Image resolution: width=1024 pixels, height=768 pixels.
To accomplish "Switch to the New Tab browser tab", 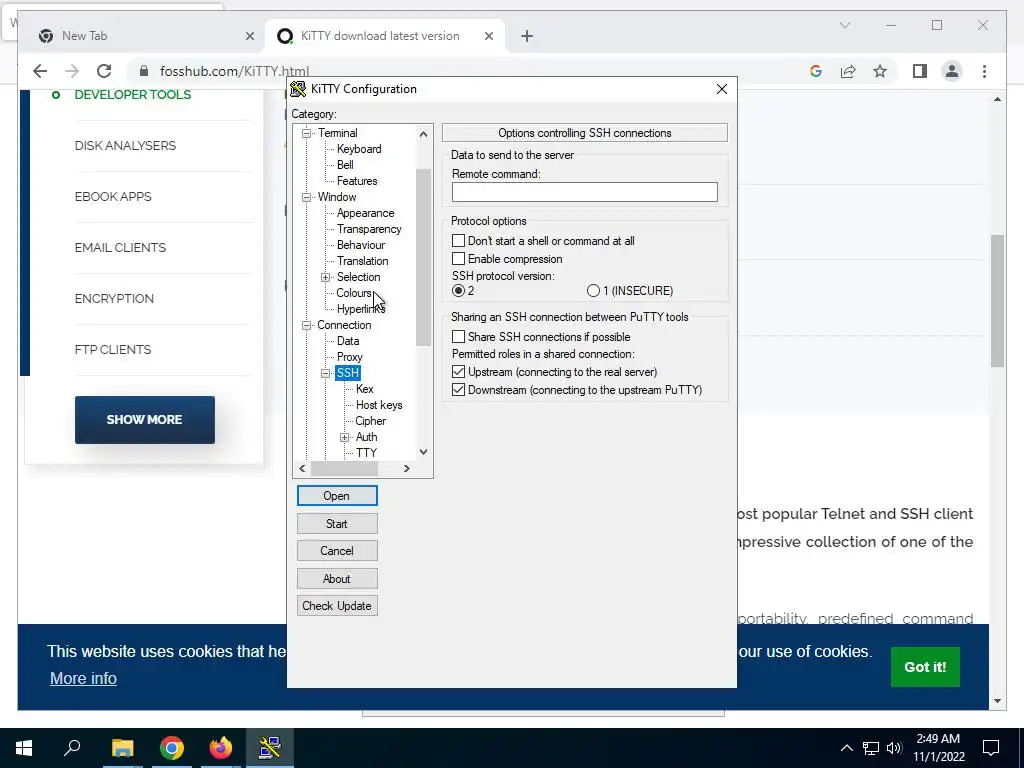I will 142,37.
